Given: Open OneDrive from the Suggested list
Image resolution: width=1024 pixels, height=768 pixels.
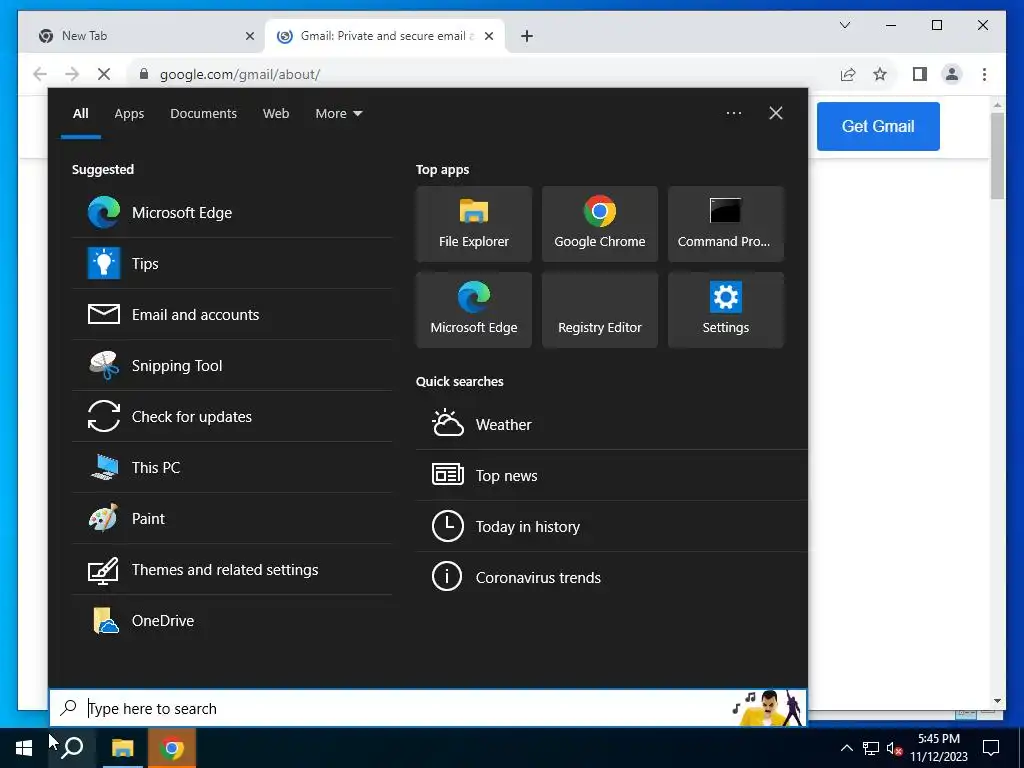Looking at the screenshot, I should (232, 620).
